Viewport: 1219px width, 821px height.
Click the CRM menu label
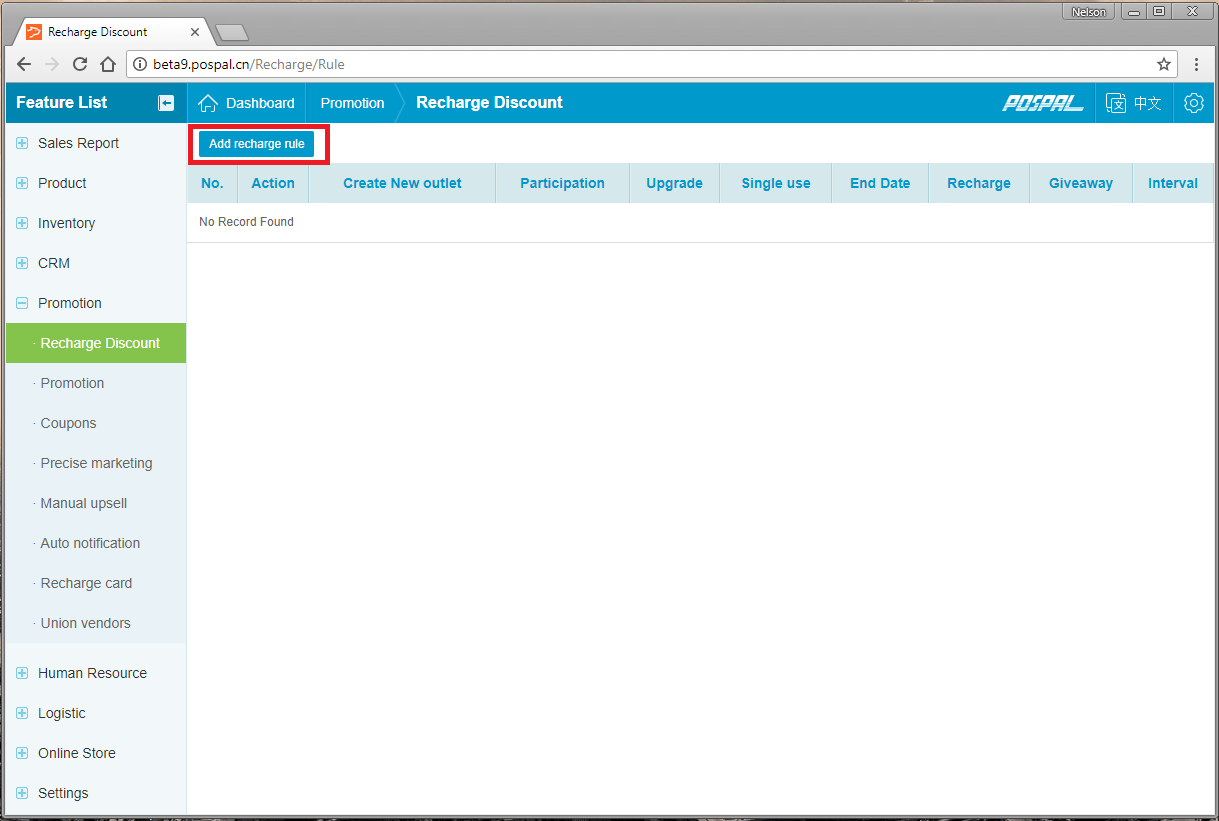[54, 263]
